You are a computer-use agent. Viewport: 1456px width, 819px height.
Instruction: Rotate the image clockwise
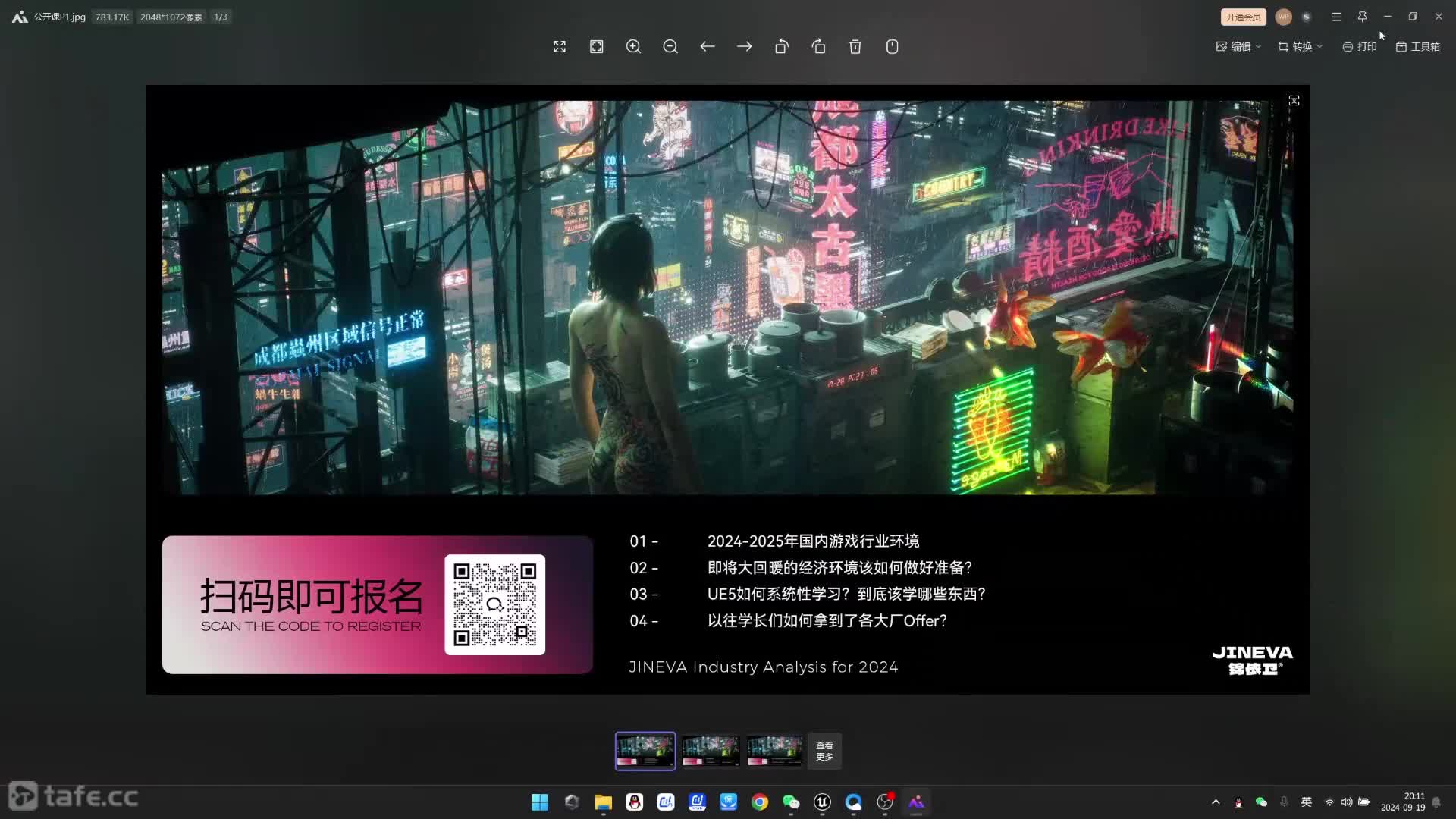coord(818,47)
